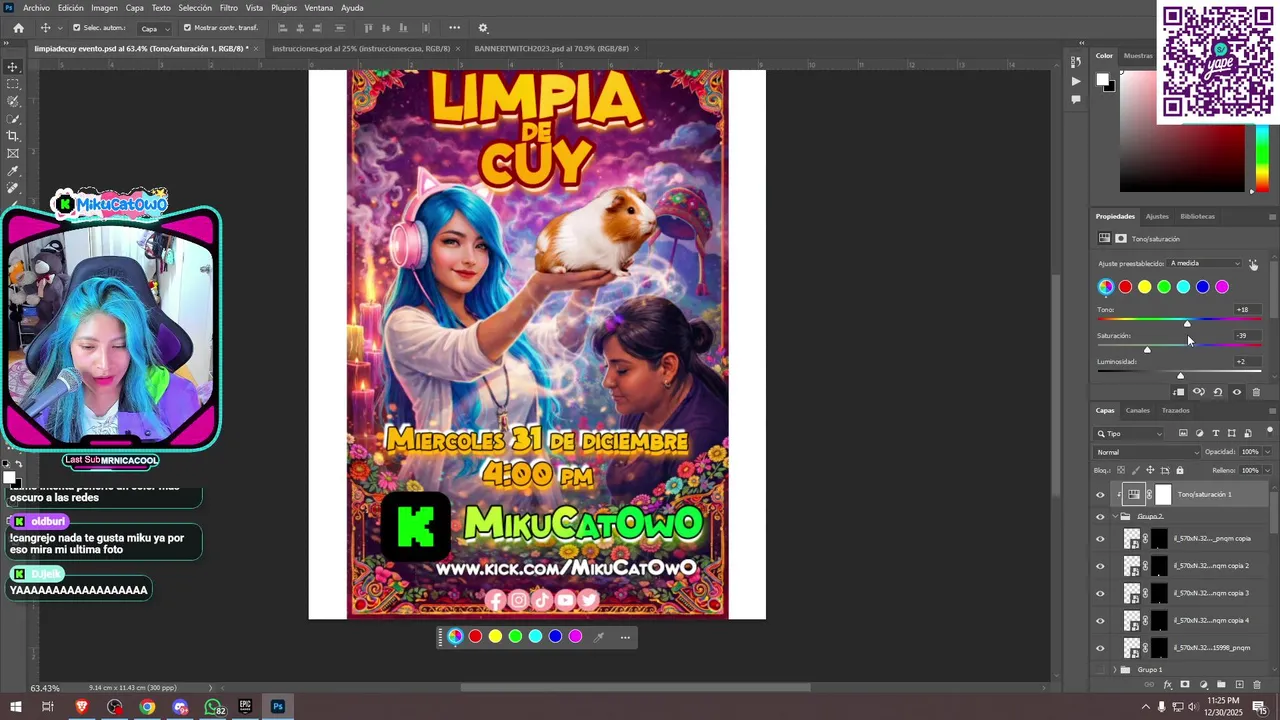Open the three-dots more align options
1280x720 pixels.
(x=455, y=28)
